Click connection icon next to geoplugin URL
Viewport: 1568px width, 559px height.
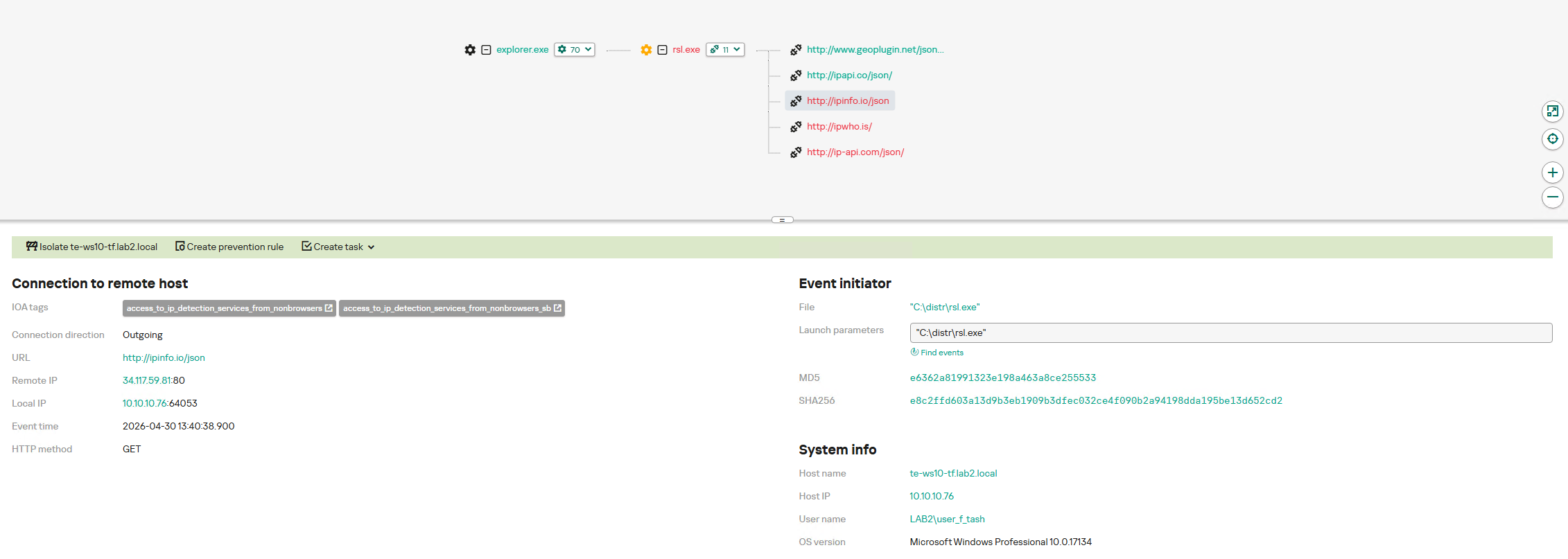point(796,50)
